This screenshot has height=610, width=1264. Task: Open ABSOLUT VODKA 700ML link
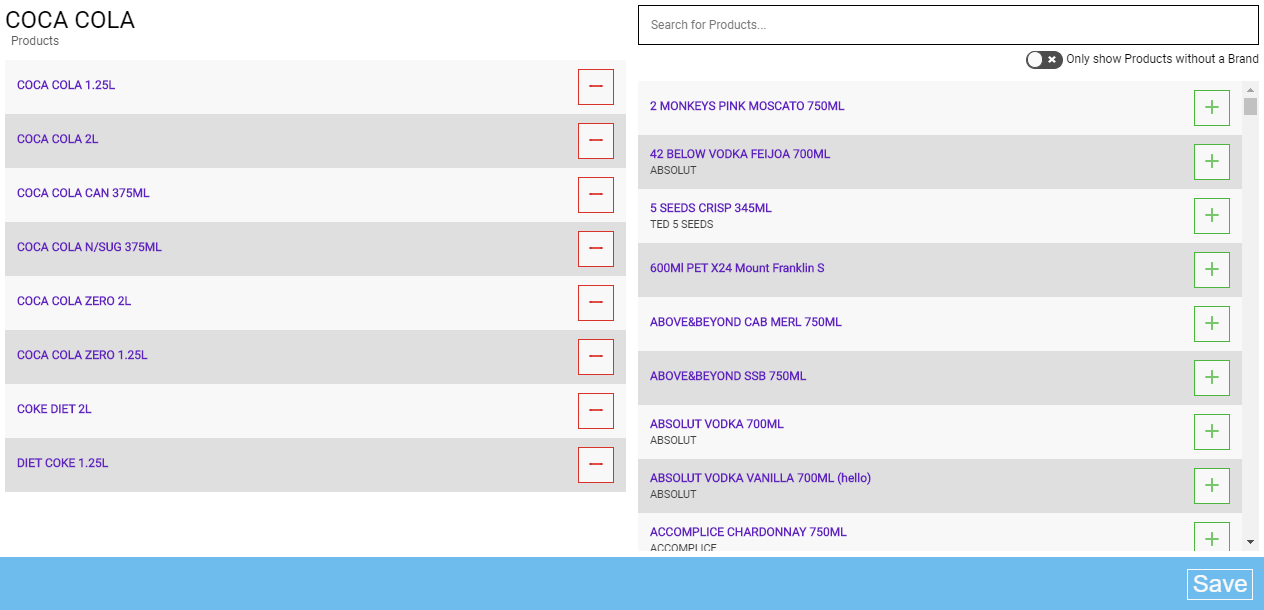717,424
